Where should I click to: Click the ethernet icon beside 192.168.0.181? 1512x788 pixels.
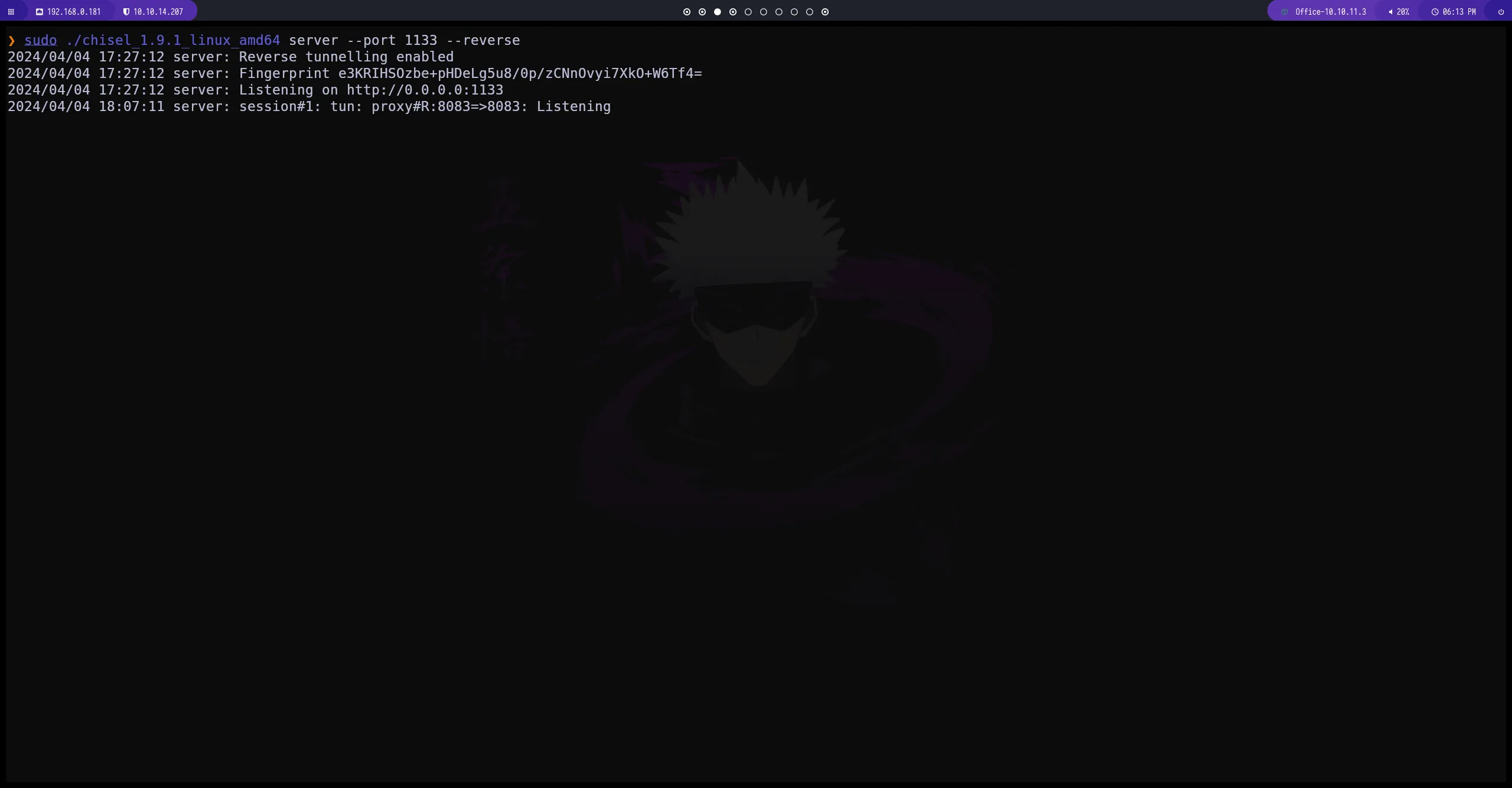(x=39, y=12)
